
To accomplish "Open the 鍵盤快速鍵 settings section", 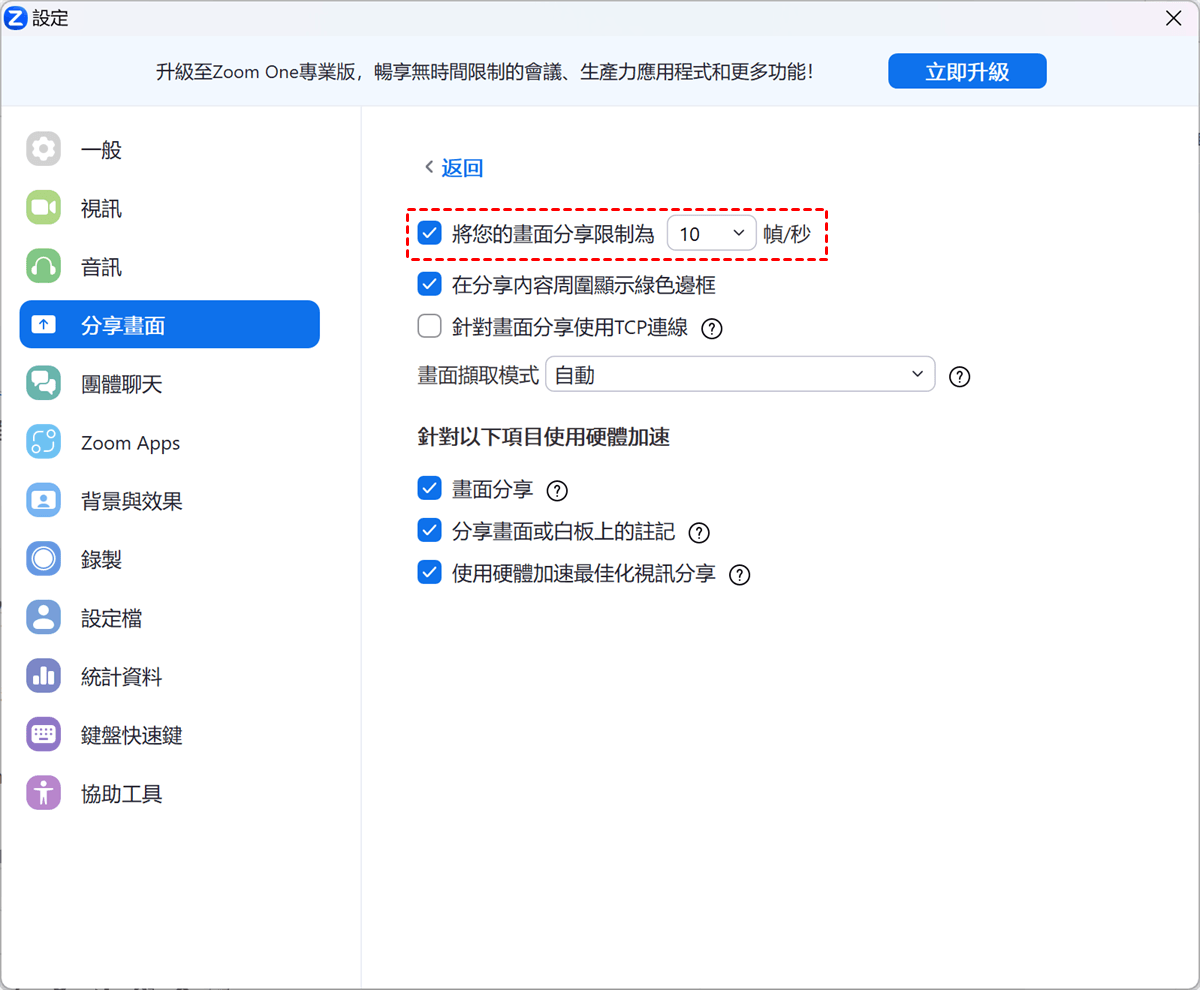I will pyautogui.click(x=170, y=735).
